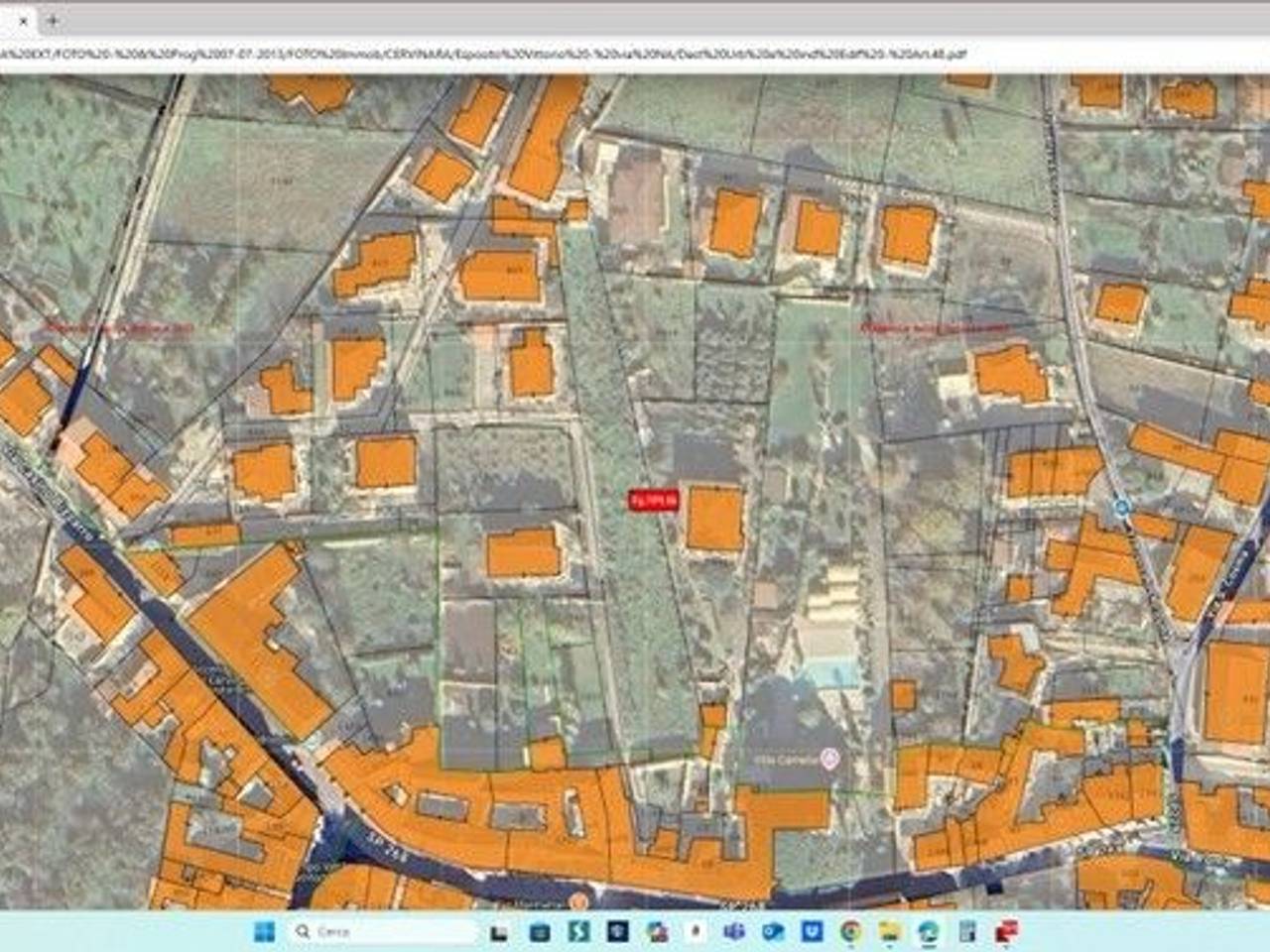This screenshot has height=952, width=1270.
Task: Open Microsoft Teams from the taskbar
Action: point(734,932)
